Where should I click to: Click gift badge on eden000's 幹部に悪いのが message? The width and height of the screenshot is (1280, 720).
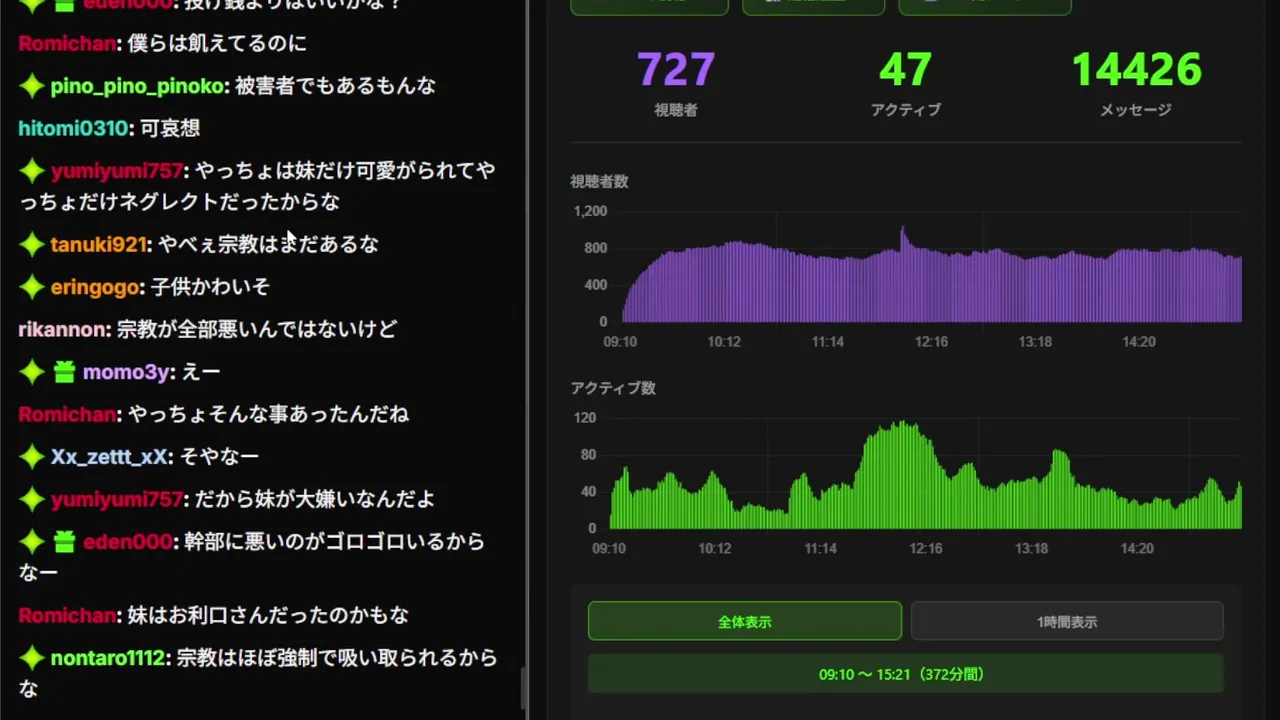(x=64, y=542)
